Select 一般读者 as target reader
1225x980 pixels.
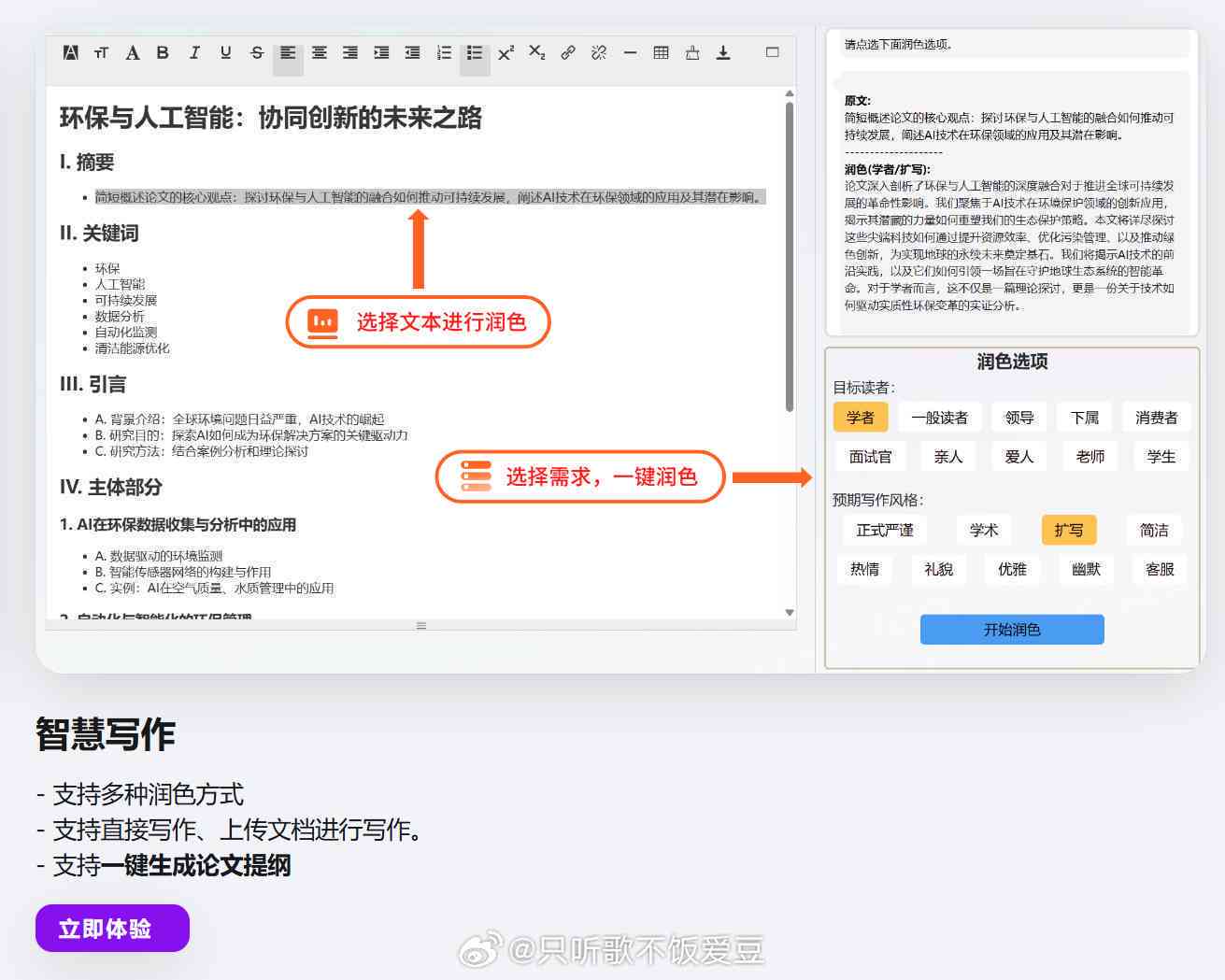[x=940, y=418]
